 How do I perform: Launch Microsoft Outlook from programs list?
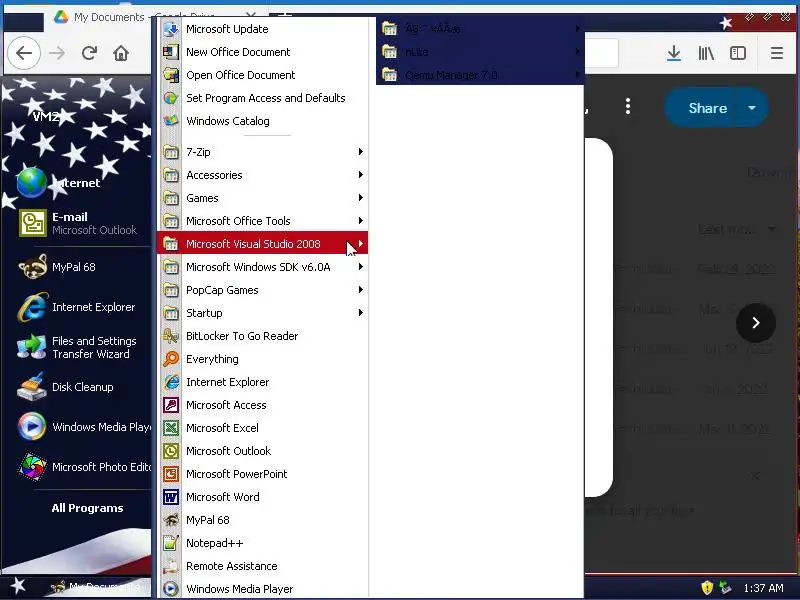coord(262,451)
